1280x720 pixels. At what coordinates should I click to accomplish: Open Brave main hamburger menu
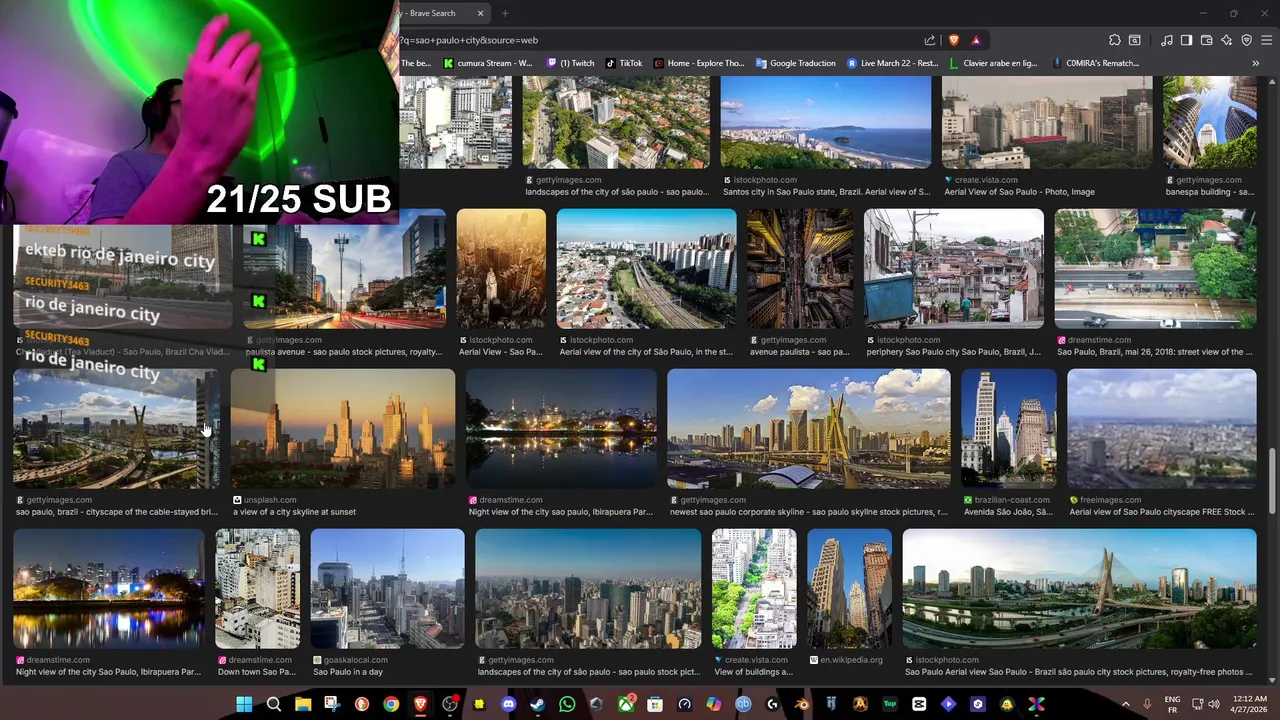click(x=1266, y=40)
